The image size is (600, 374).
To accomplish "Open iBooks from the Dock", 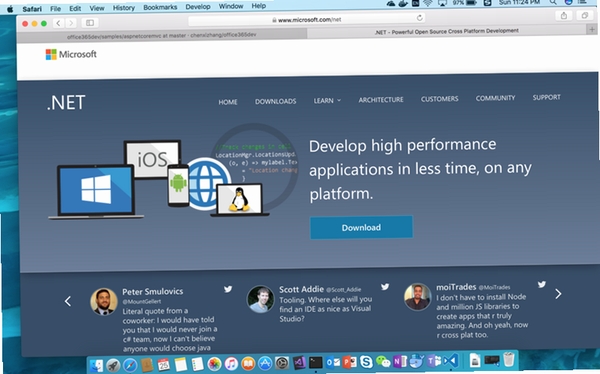I will click(248, 363).
